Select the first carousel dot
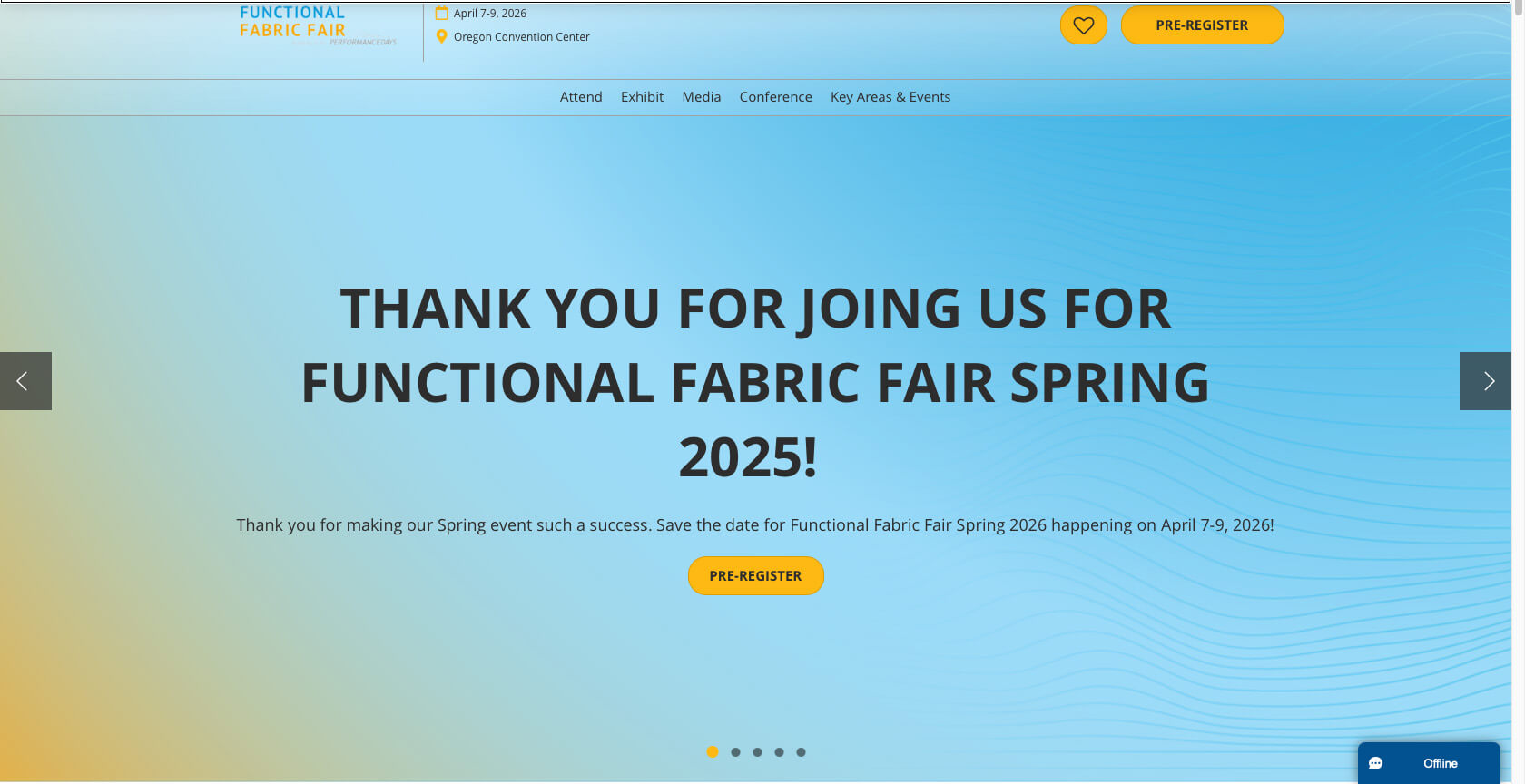The height and width of the screenshot is (784, 1525). 713,751
